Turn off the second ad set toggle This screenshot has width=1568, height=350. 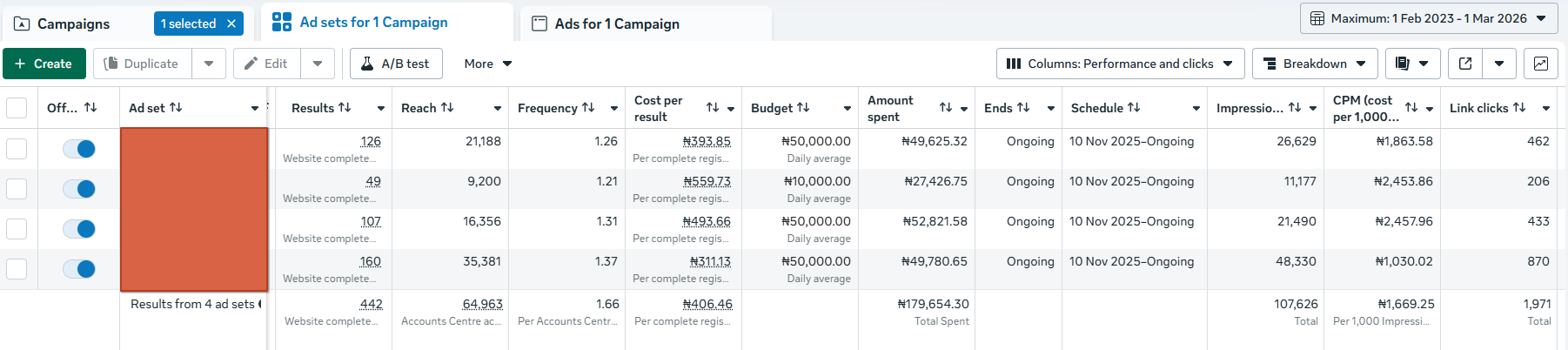click(x=79, y=189)
